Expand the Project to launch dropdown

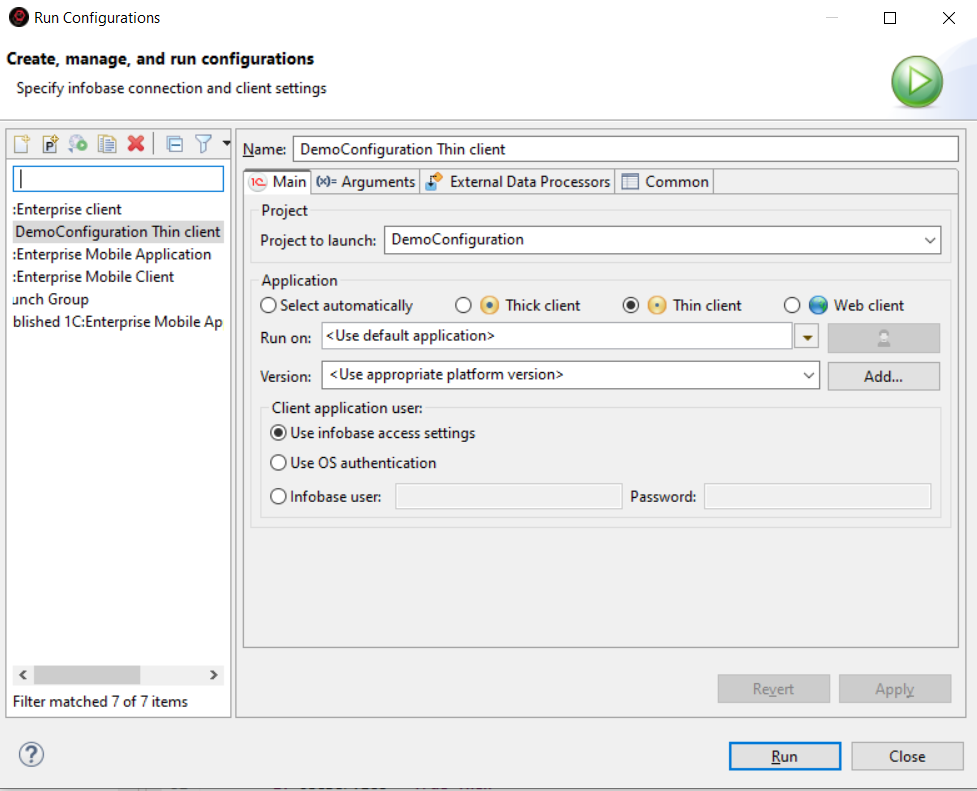click(930, 240)
